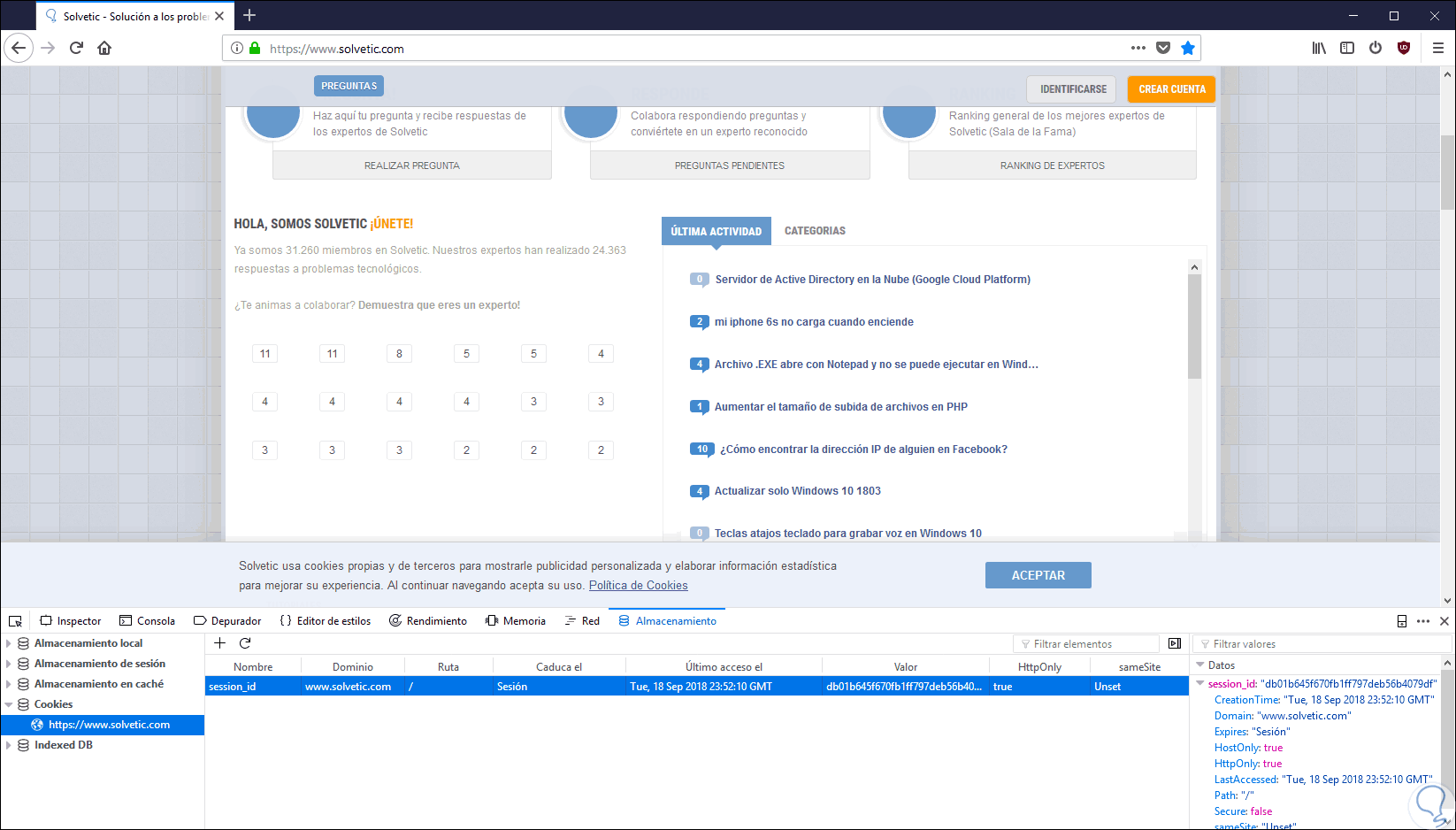Open devtools customize options menu
Screen dimensions: 1456x830
tap(1423, 621)
